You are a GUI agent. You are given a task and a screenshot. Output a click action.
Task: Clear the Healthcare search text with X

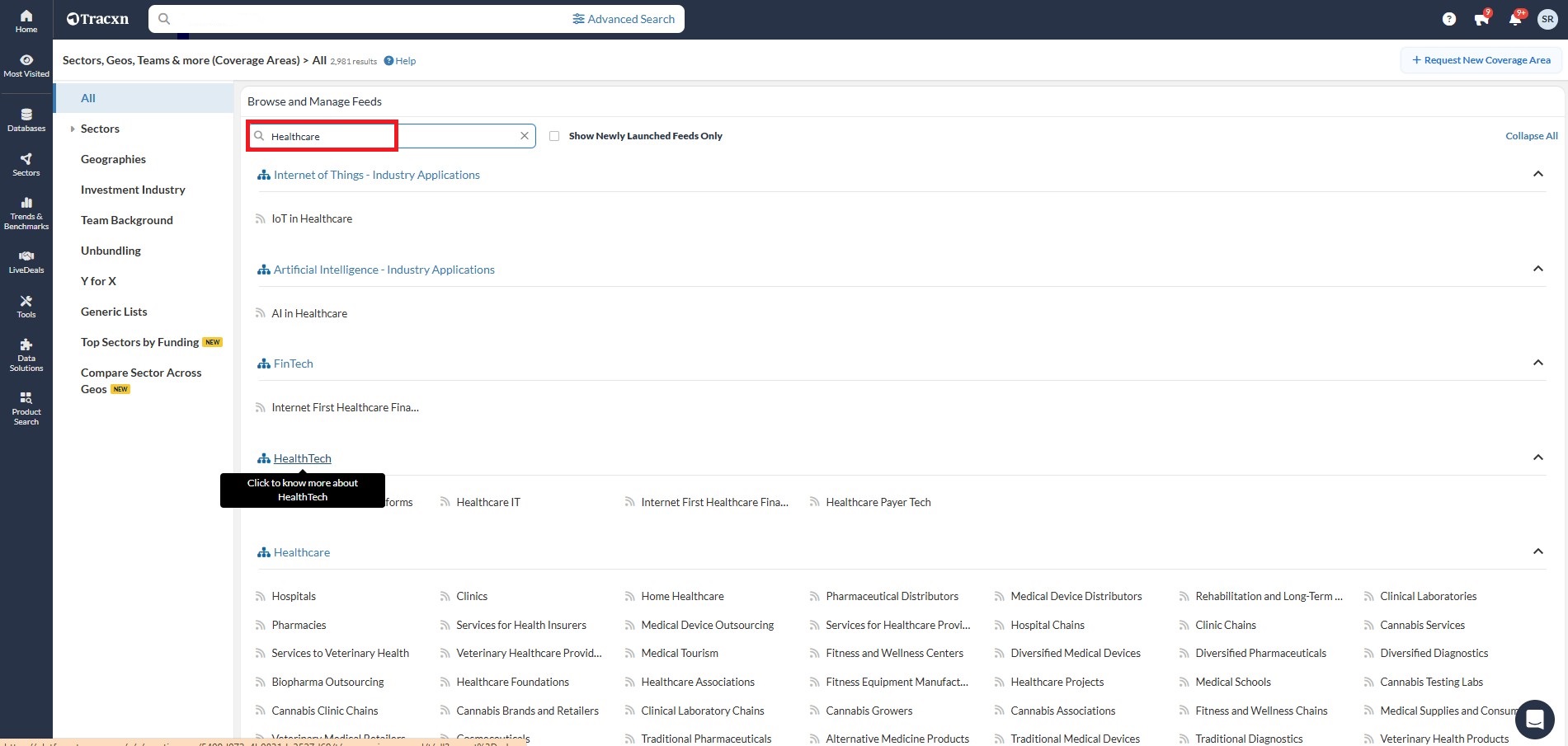coord(524,136)
